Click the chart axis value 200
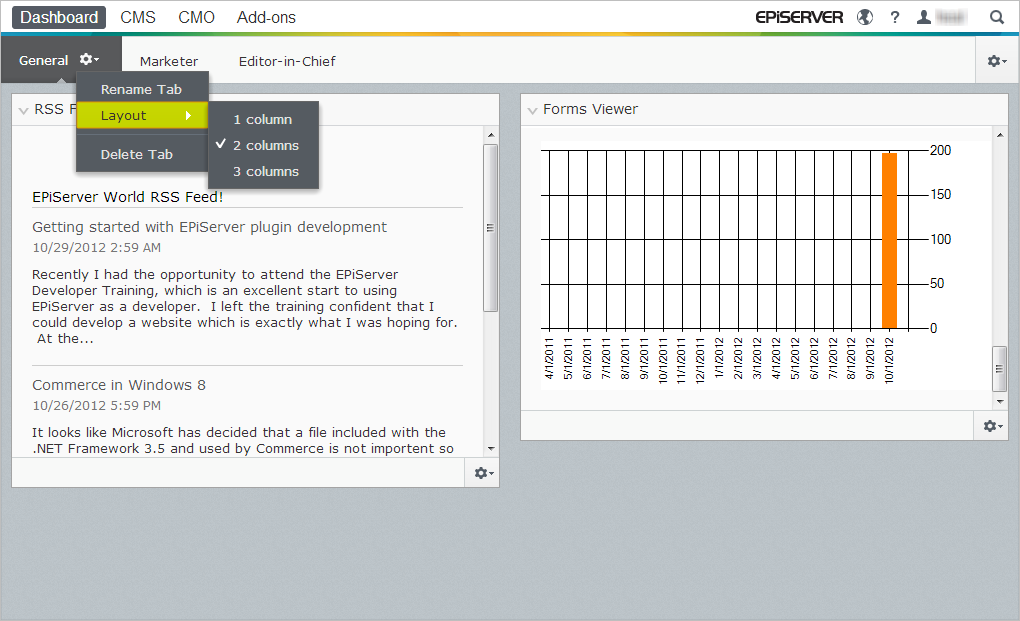Screen dimensions: 1020x621 click(941, 150)
